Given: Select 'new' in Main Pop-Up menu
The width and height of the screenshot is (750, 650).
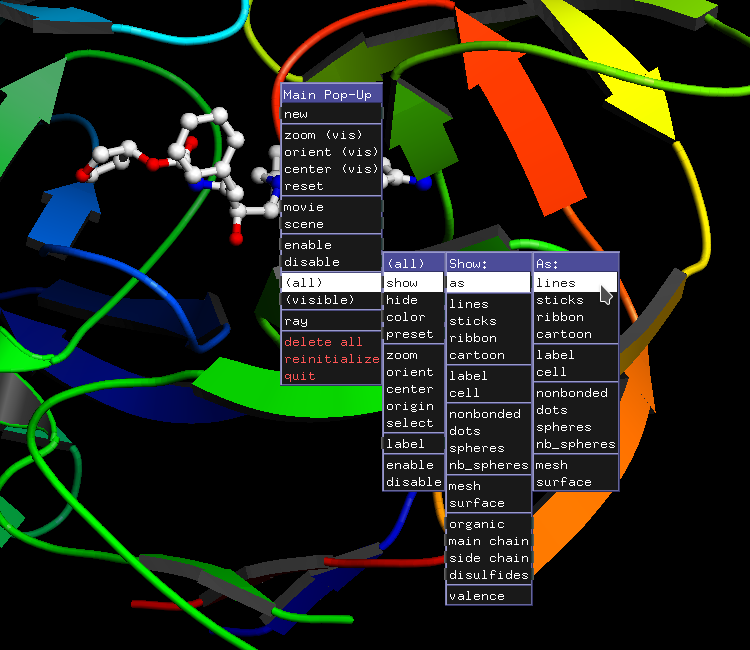Looking at the screenshot, I should (x=331, y=114).
